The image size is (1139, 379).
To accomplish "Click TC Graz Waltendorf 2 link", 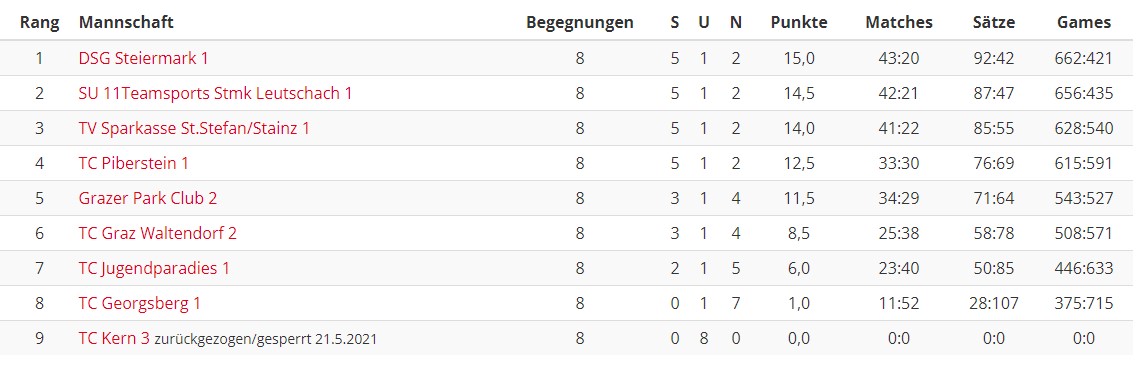I will pyautogui.click(x=158, y=233).
